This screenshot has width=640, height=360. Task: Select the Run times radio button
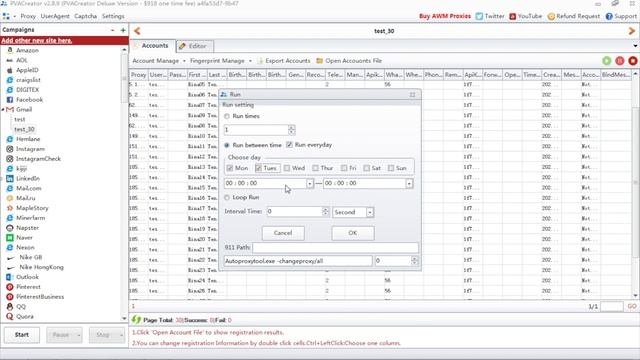click(x=227, y=116)
